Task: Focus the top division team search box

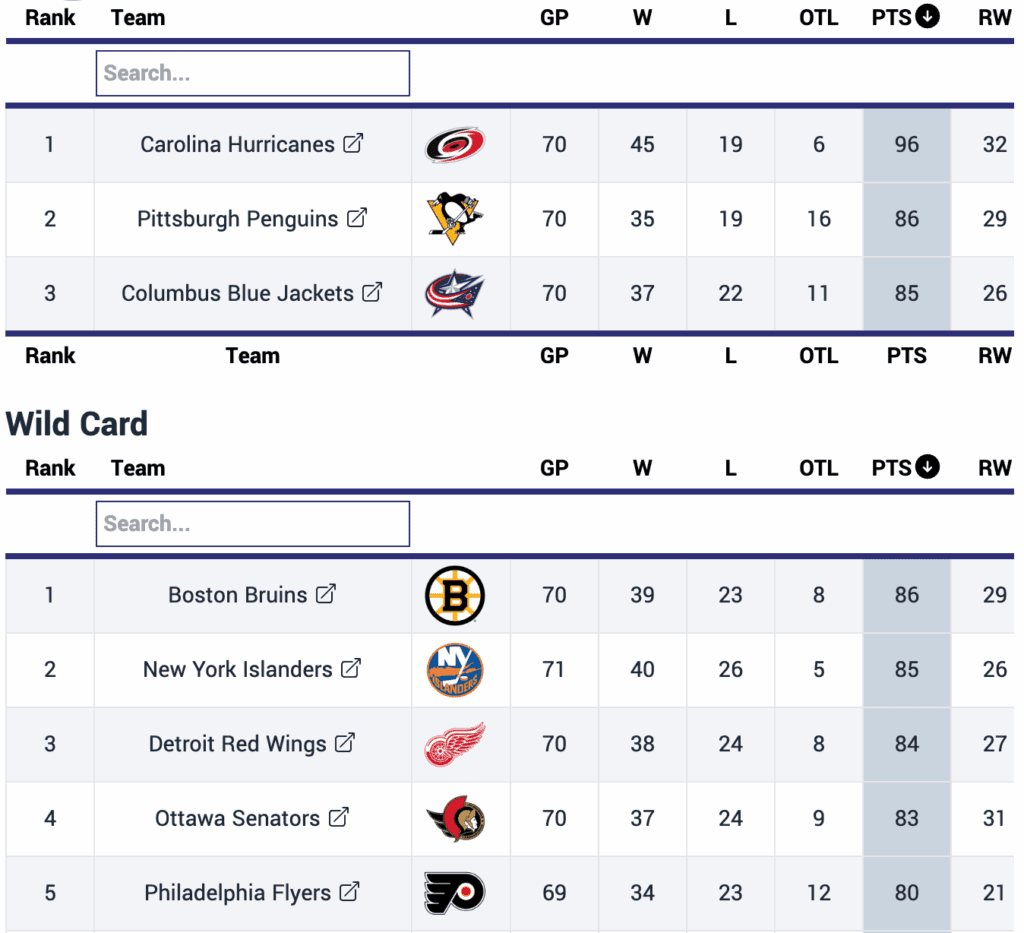Action: [x=253, y=73]
